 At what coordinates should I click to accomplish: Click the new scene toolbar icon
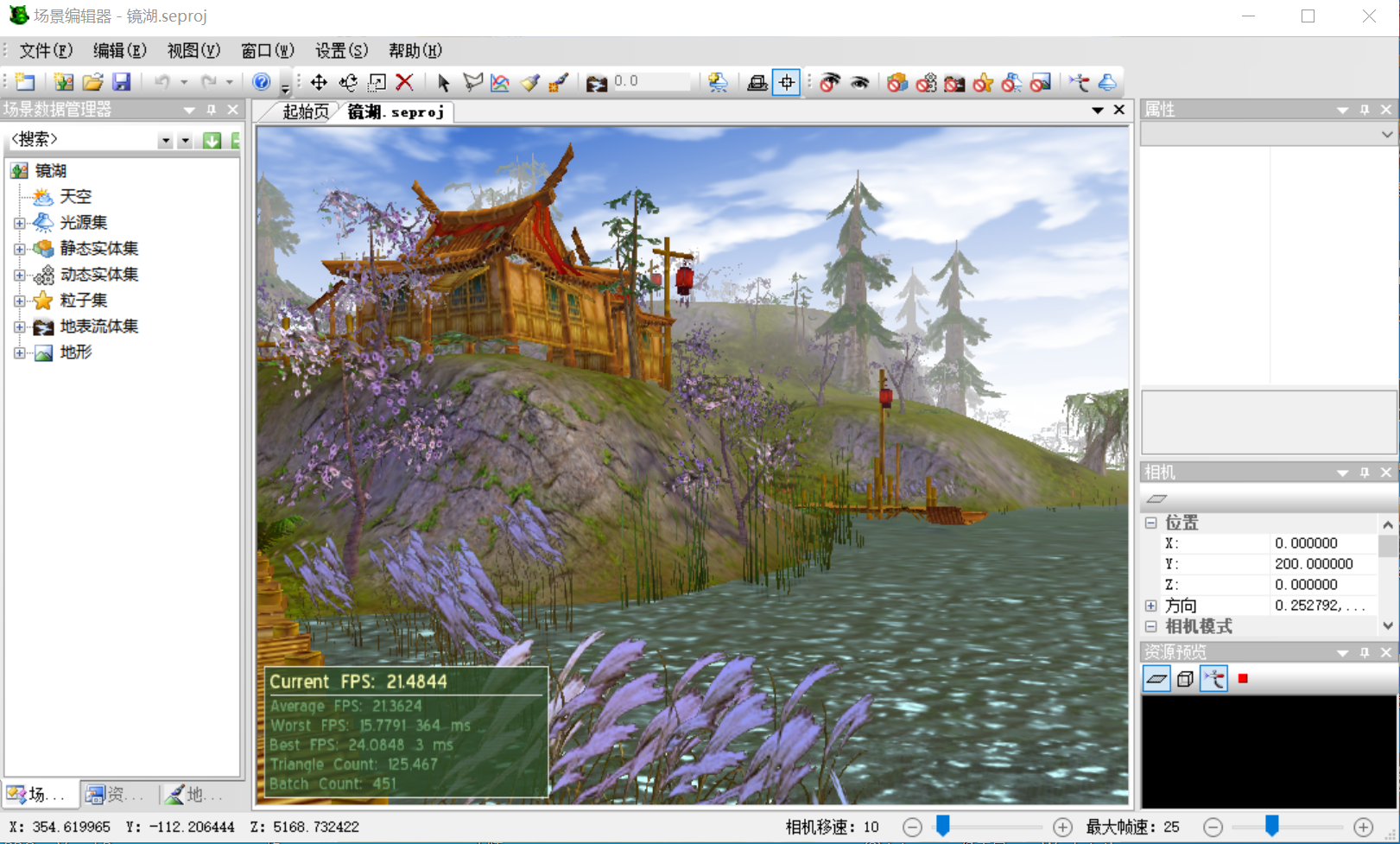(x=25, y=82)
